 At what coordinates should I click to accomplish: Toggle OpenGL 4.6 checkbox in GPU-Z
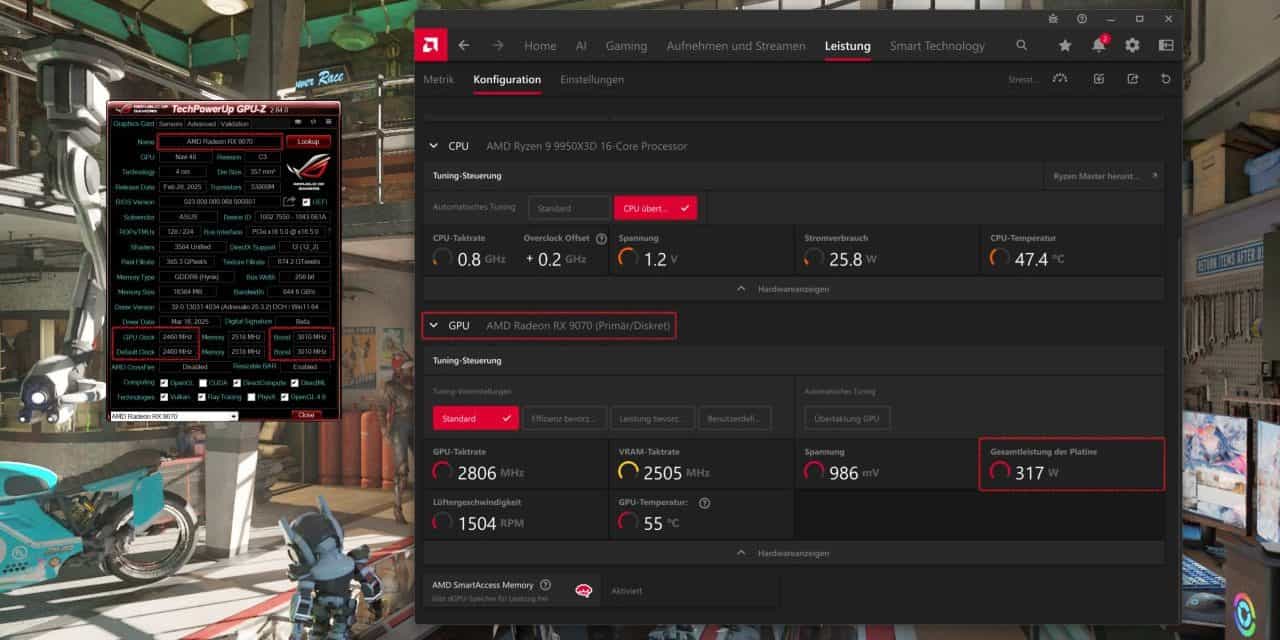pyautogui.click(x=284, y=397)
